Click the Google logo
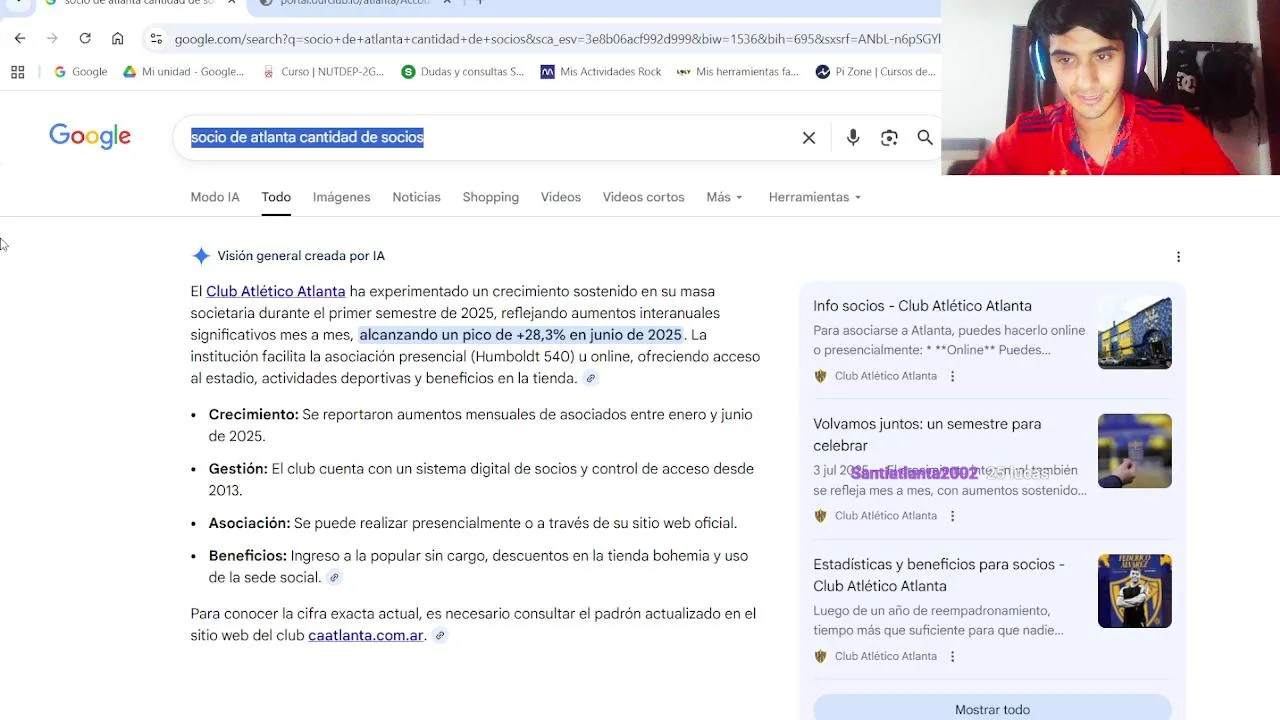 (x=90, y=137)
